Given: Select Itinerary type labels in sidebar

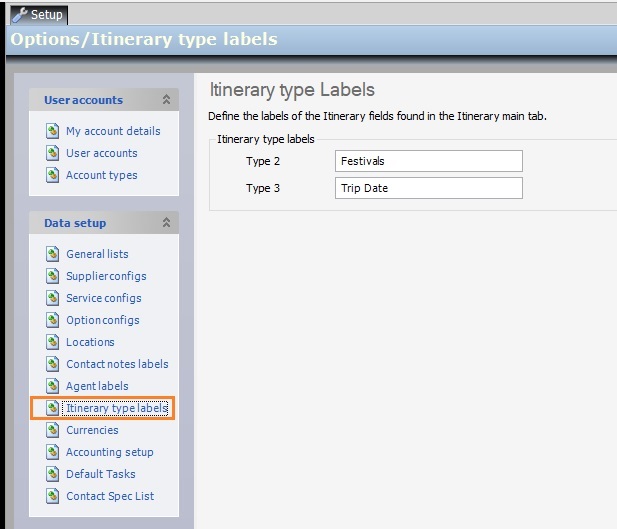Looking at the screenshot, I should pos(116,408).
